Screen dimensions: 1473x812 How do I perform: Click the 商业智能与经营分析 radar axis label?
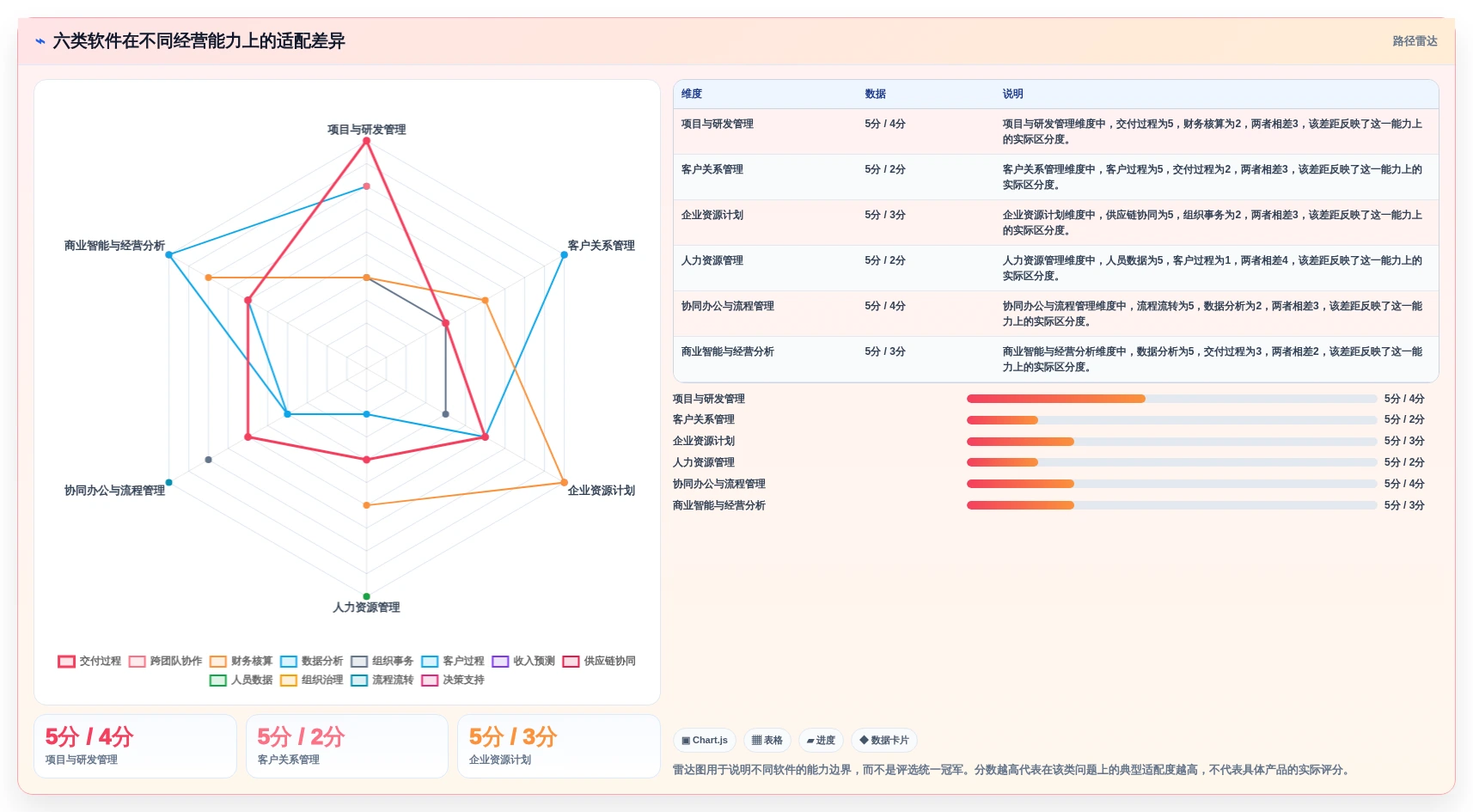114,246
